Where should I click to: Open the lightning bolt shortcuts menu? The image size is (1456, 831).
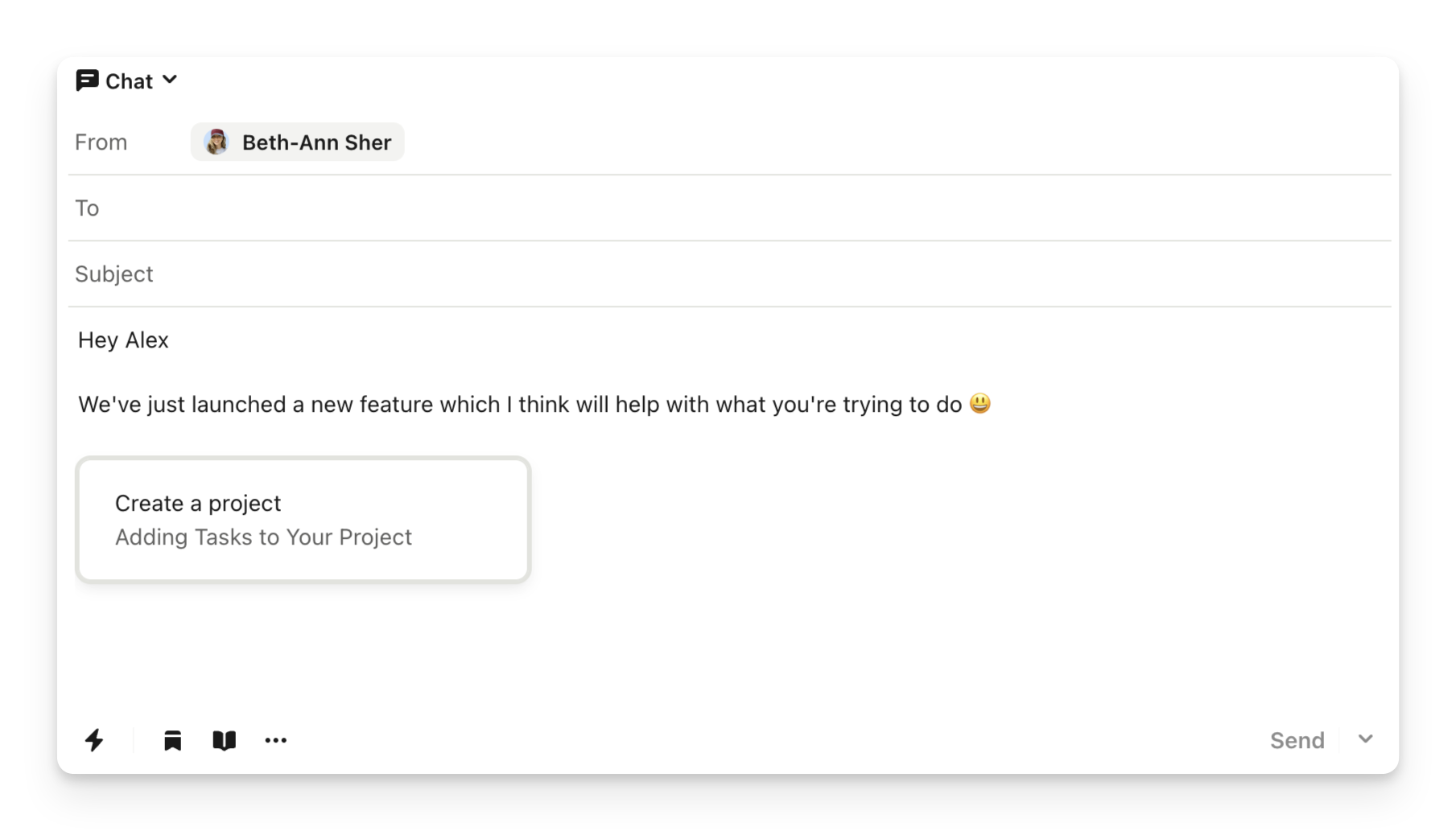(x=94, y=740)
